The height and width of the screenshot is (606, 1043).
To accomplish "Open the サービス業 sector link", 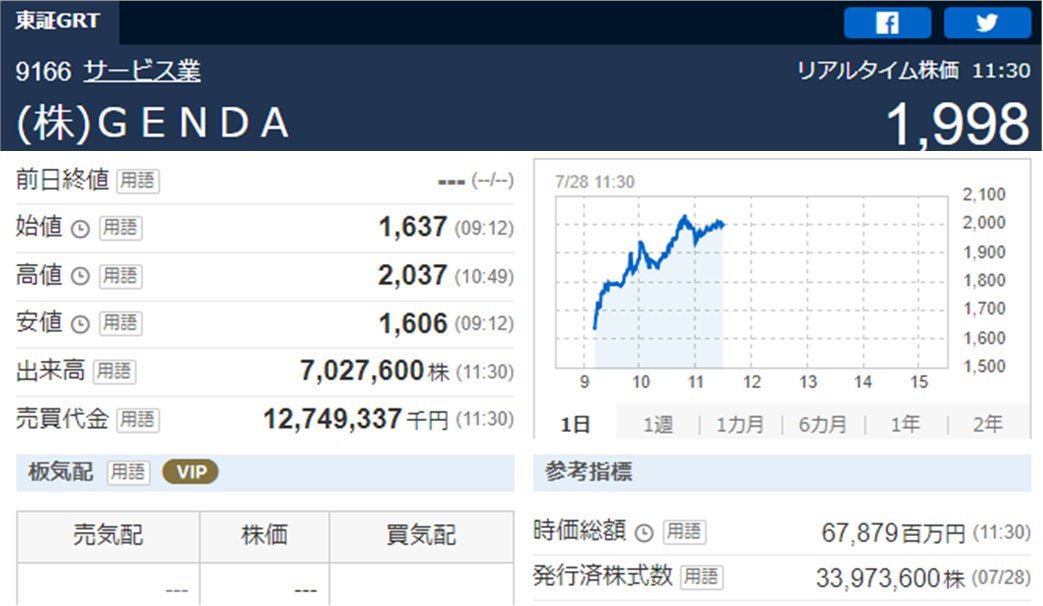I will click(142, 71).
